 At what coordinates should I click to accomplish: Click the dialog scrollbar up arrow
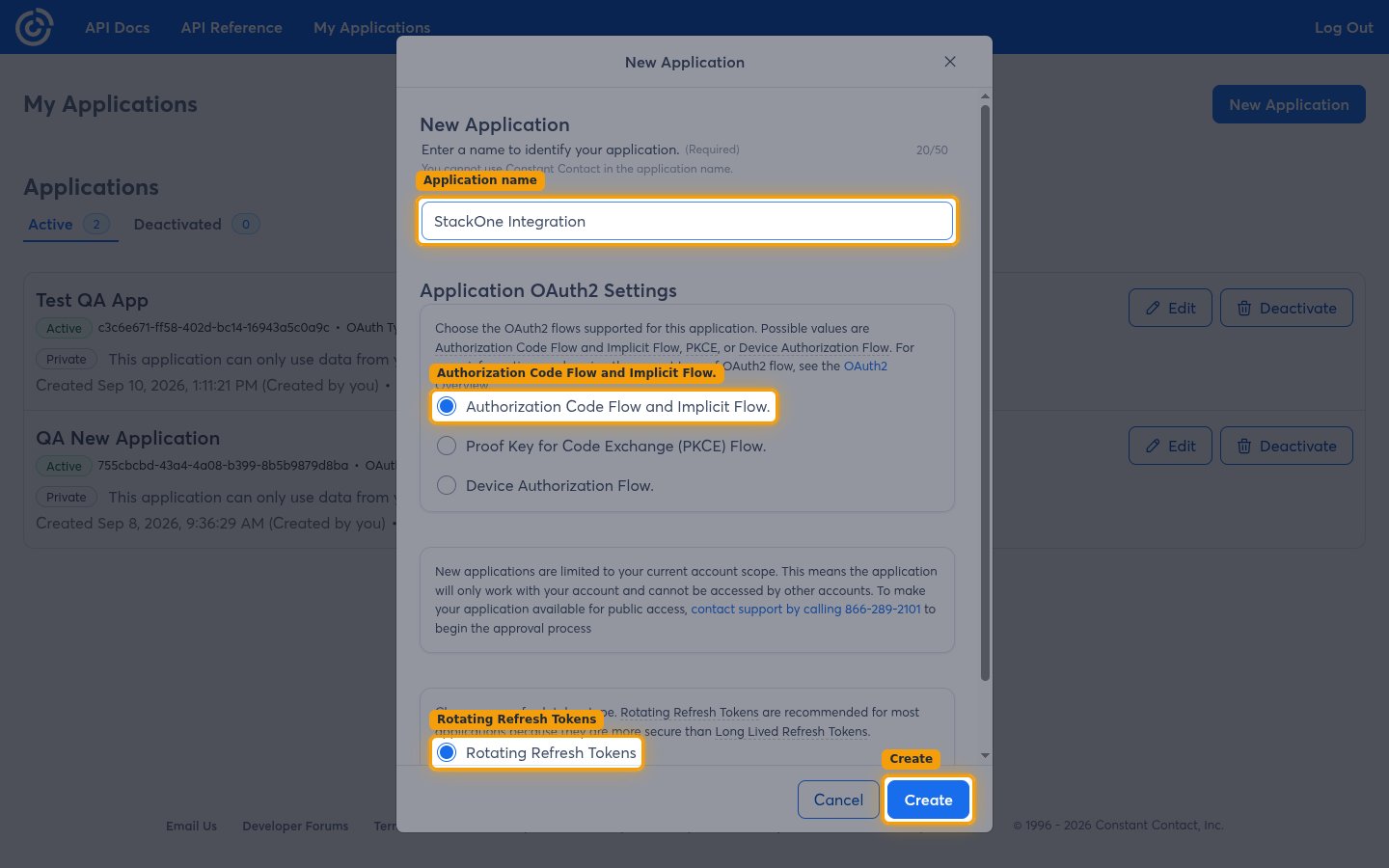click(985, 96)
